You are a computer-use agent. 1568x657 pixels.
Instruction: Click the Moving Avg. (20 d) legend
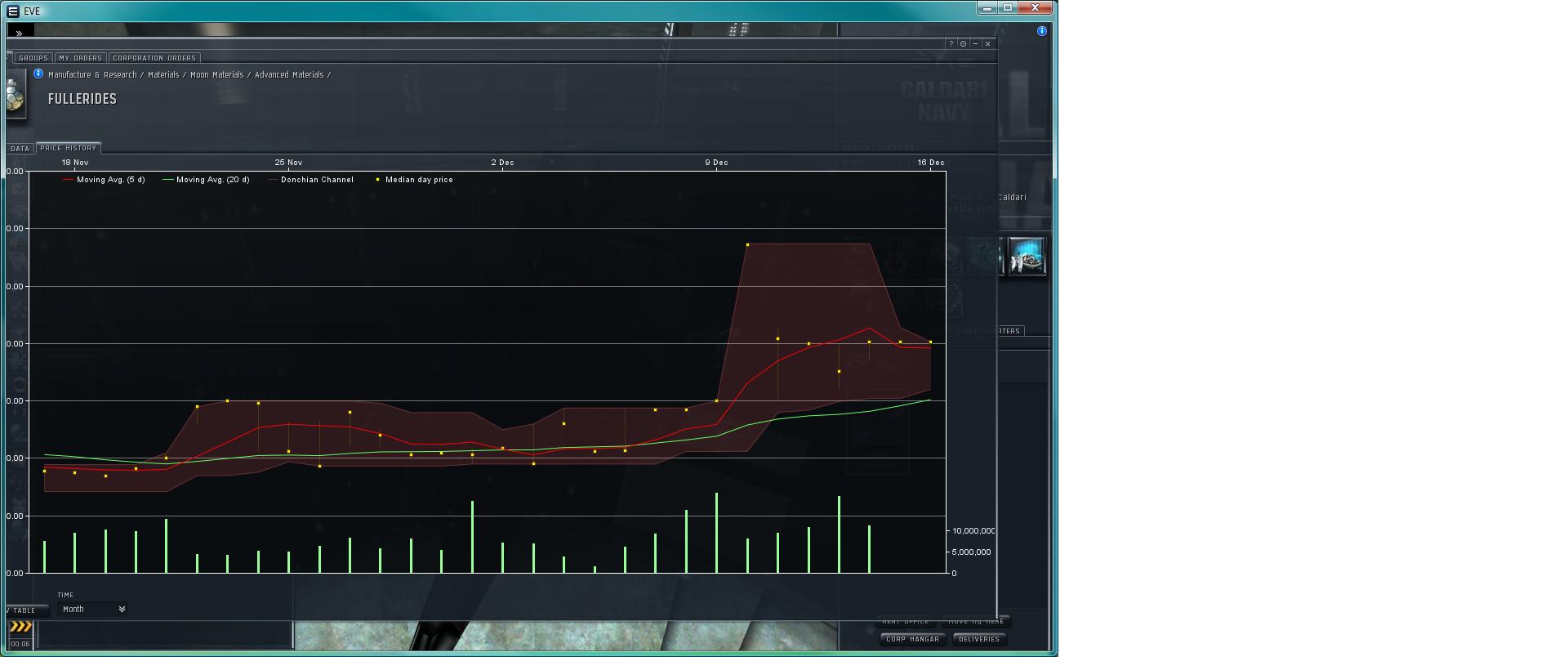tap(206, 180)
